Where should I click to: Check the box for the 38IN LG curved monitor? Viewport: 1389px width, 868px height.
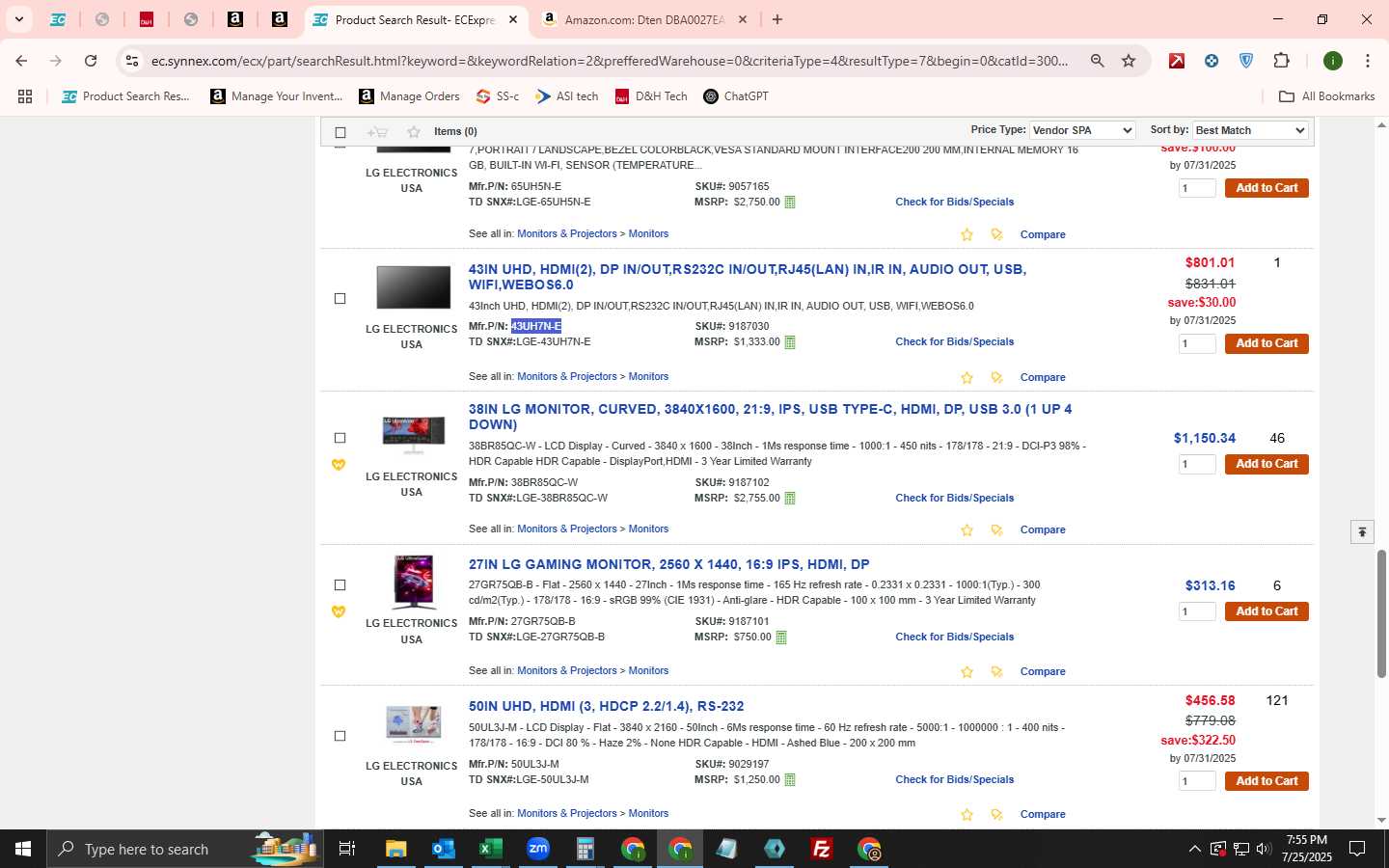pos(340,438)
